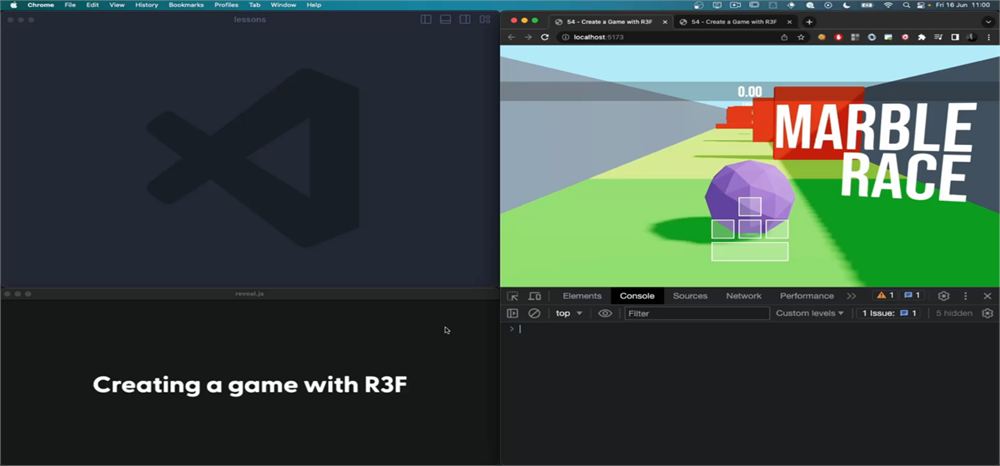Viewport: 1000px width, 466px height.
Task: Open the Elements tab in DevTools
Action: 582,296
